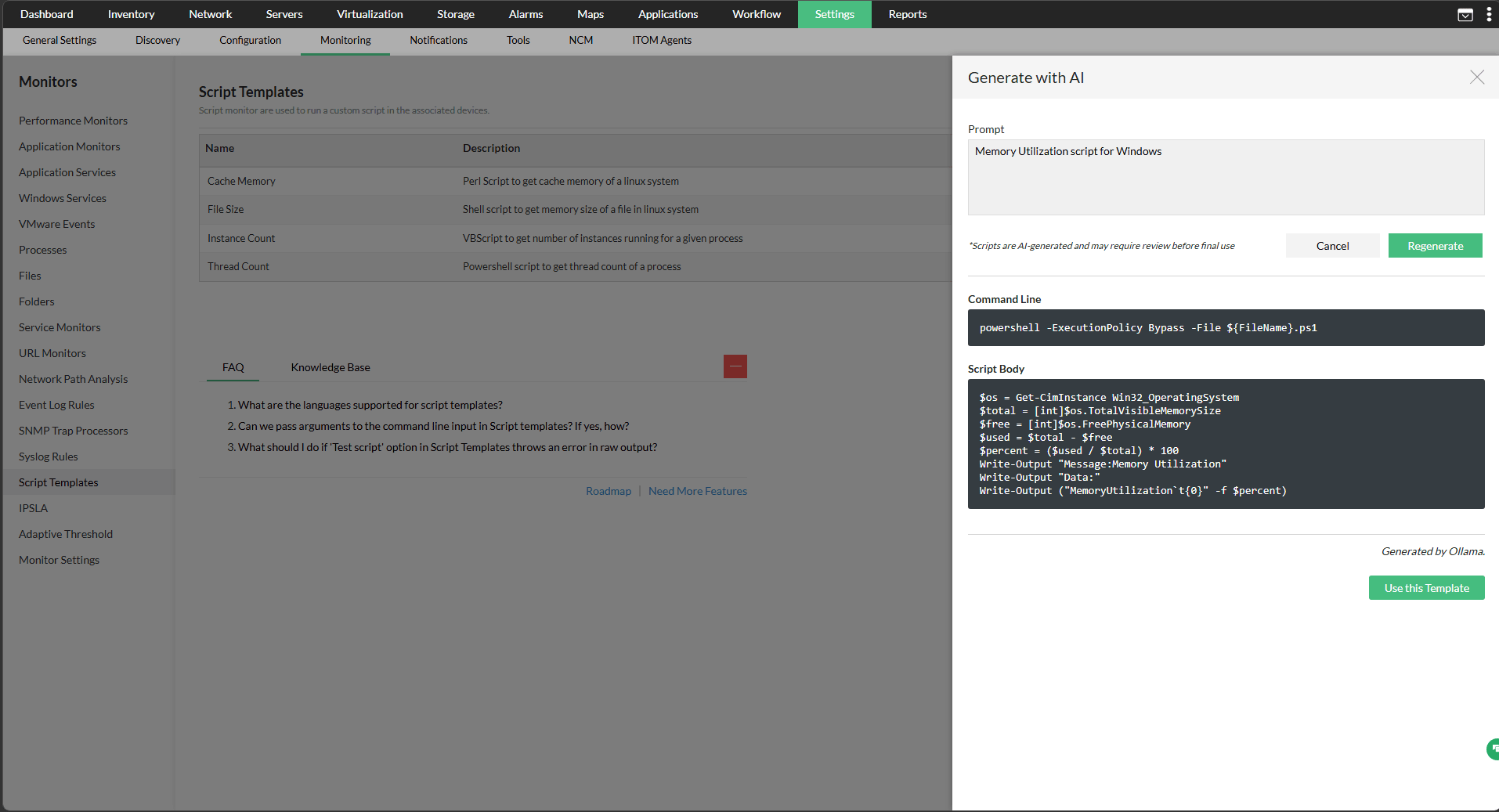Open the Cache Memory template
This screenshot has height=812, width=1499.
tap(241, 181)
